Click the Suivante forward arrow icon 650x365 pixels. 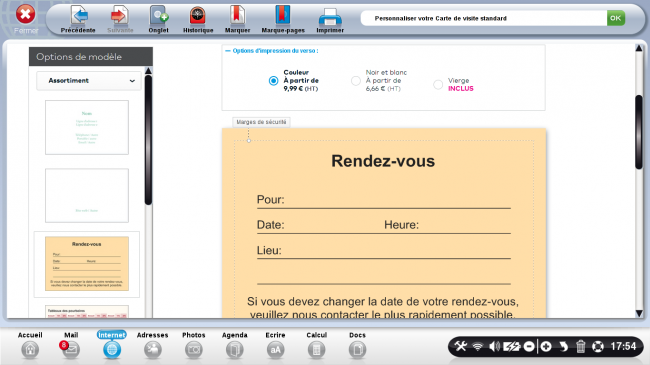(120, 16)
